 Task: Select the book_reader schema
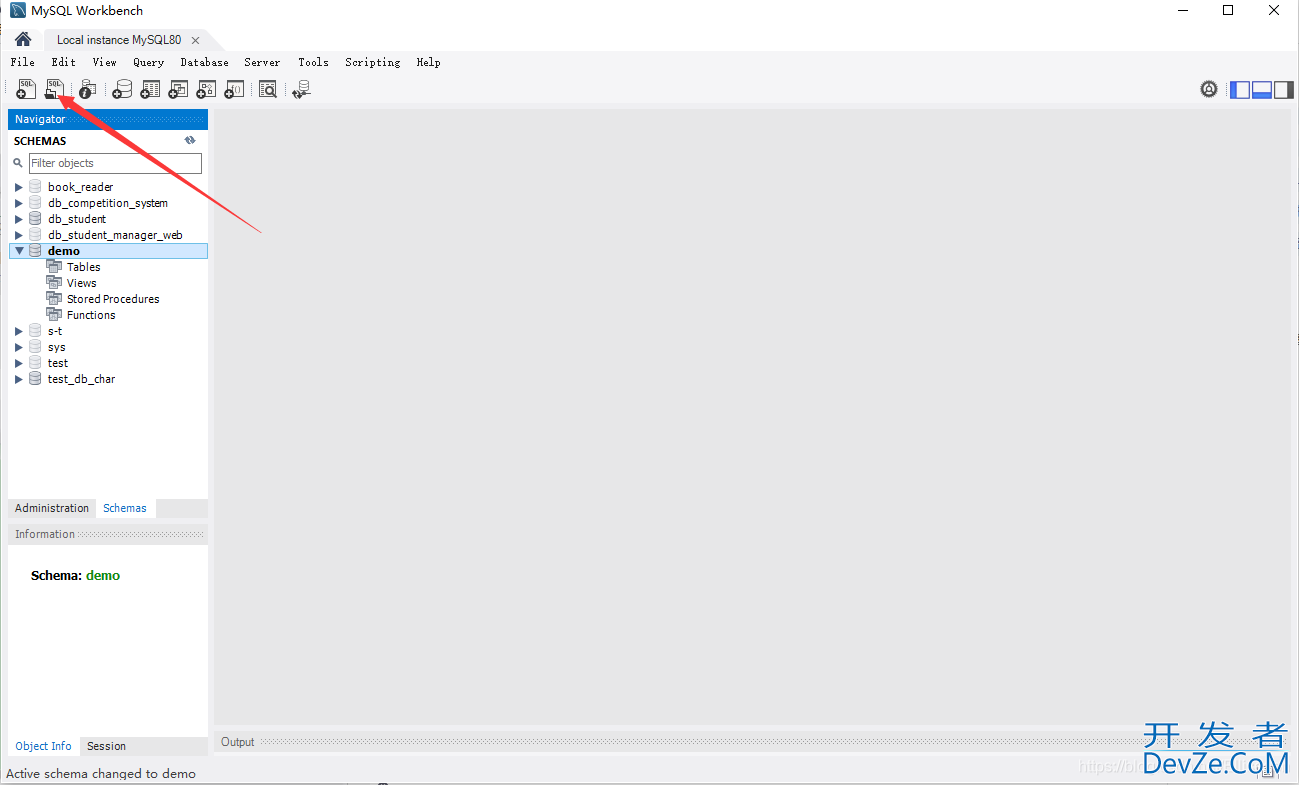(80, 187)
